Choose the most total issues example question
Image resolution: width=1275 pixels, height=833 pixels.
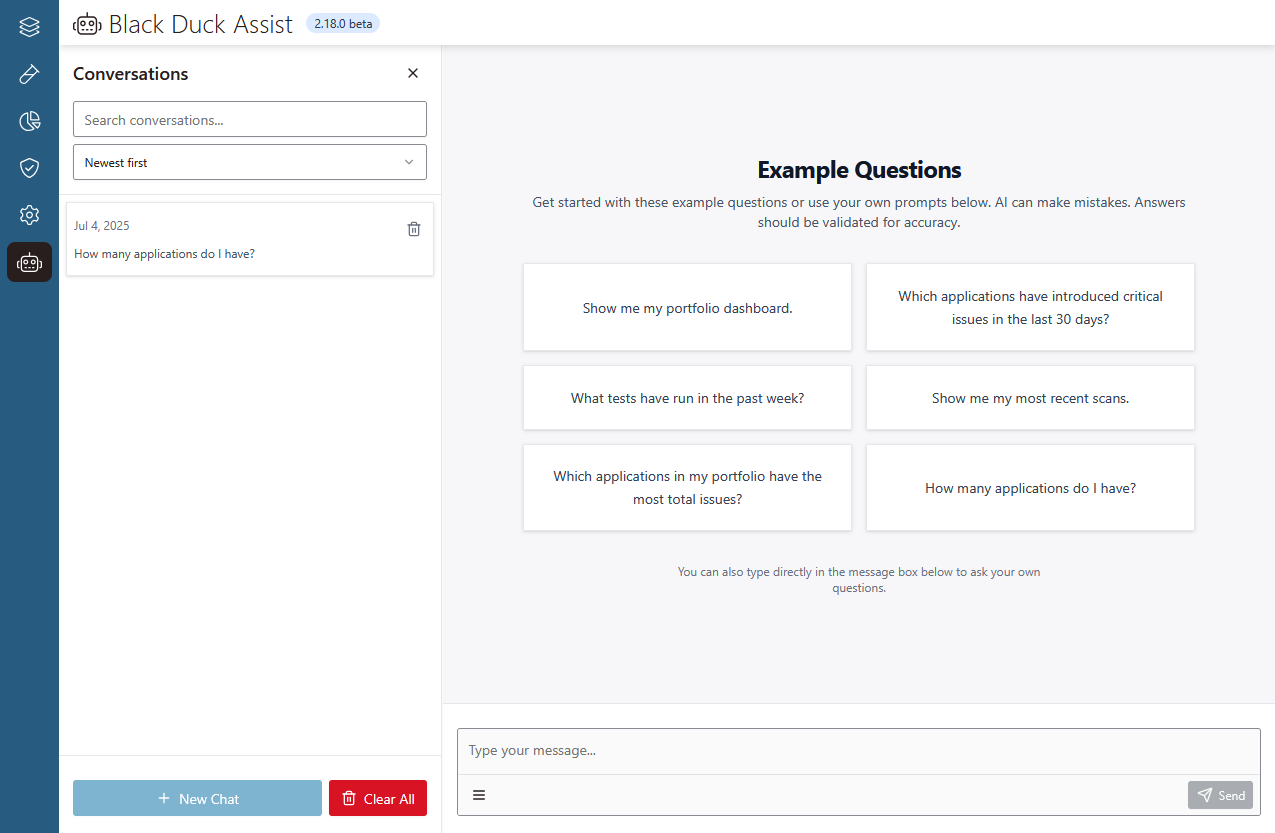click(x=687, y=487)
